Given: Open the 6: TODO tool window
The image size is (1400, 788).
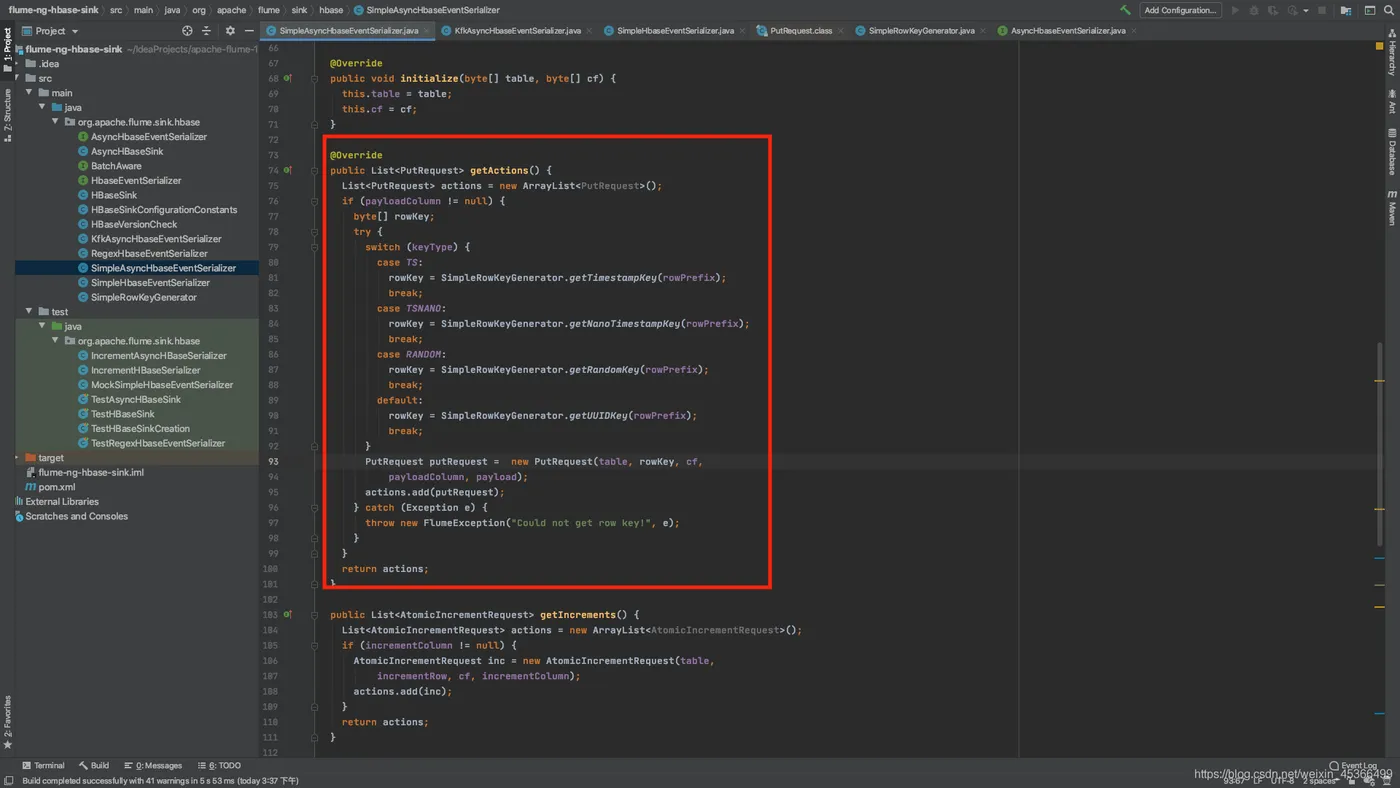Looking at the screenshot, I should (219, 765).
